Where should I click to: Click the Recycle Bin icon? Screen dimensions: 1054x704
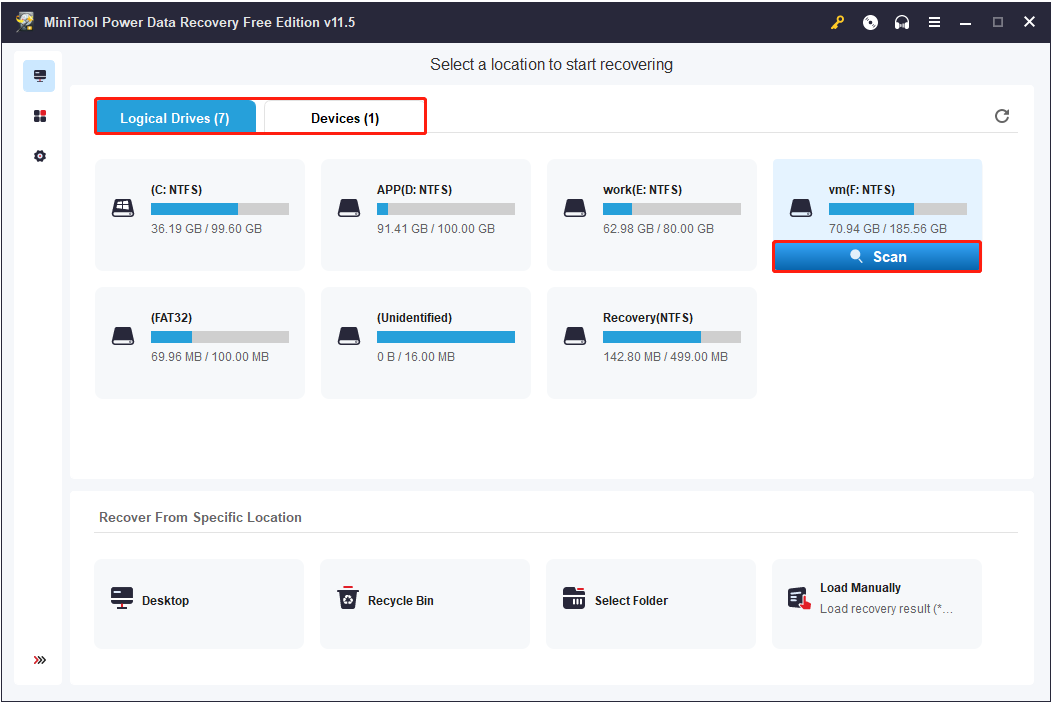[x=348, y=597]
